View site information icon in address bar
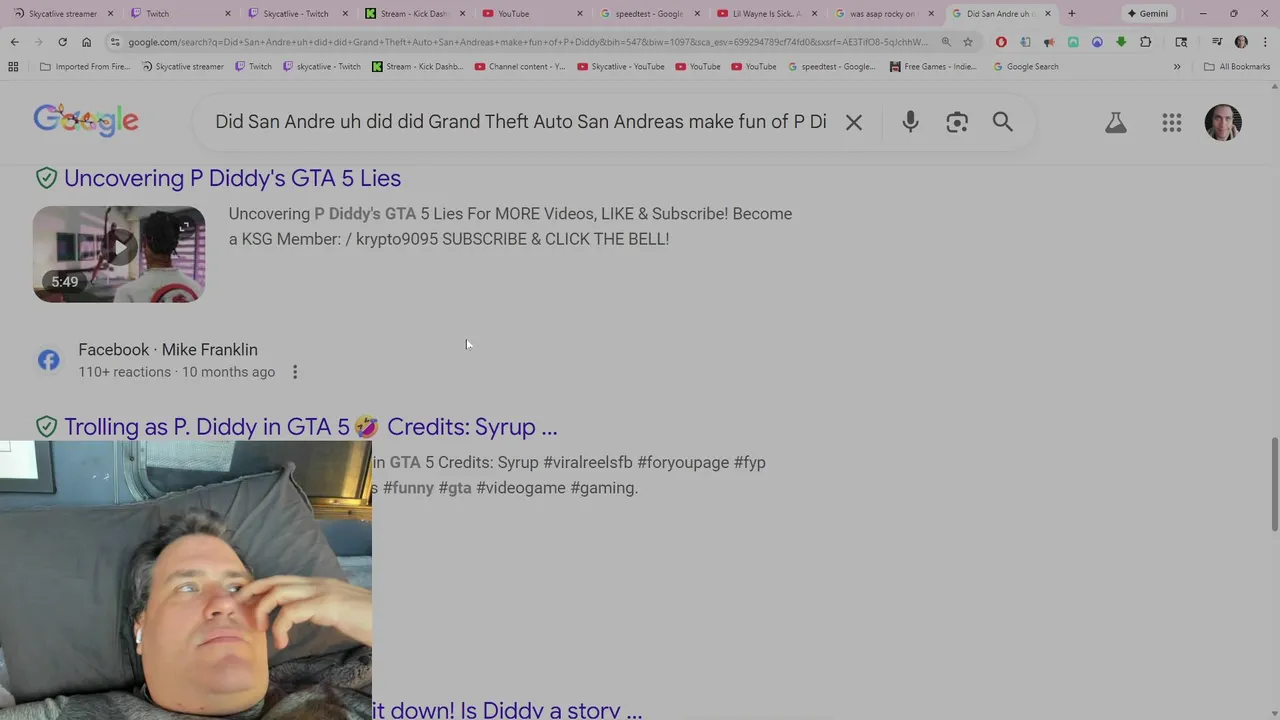The image size is (1280, 720). [x=115, y=42]
